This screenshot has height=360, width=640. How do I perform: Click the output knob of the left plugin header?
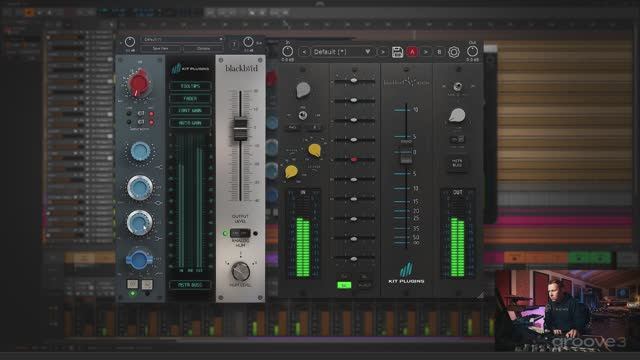coord(248,42)
